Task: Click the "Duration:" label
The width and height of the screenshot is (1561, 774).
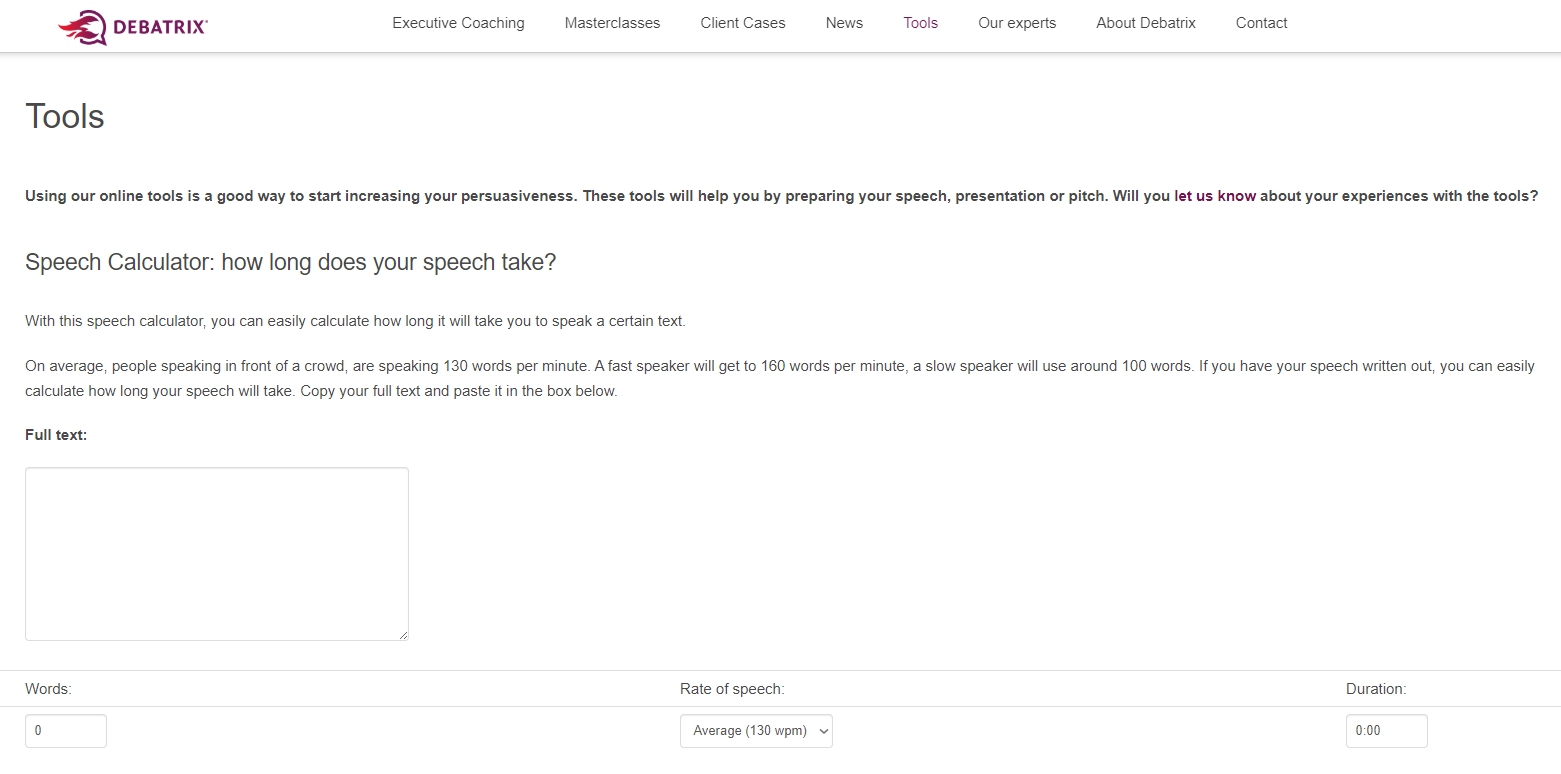Action: tap(1375, 689)
